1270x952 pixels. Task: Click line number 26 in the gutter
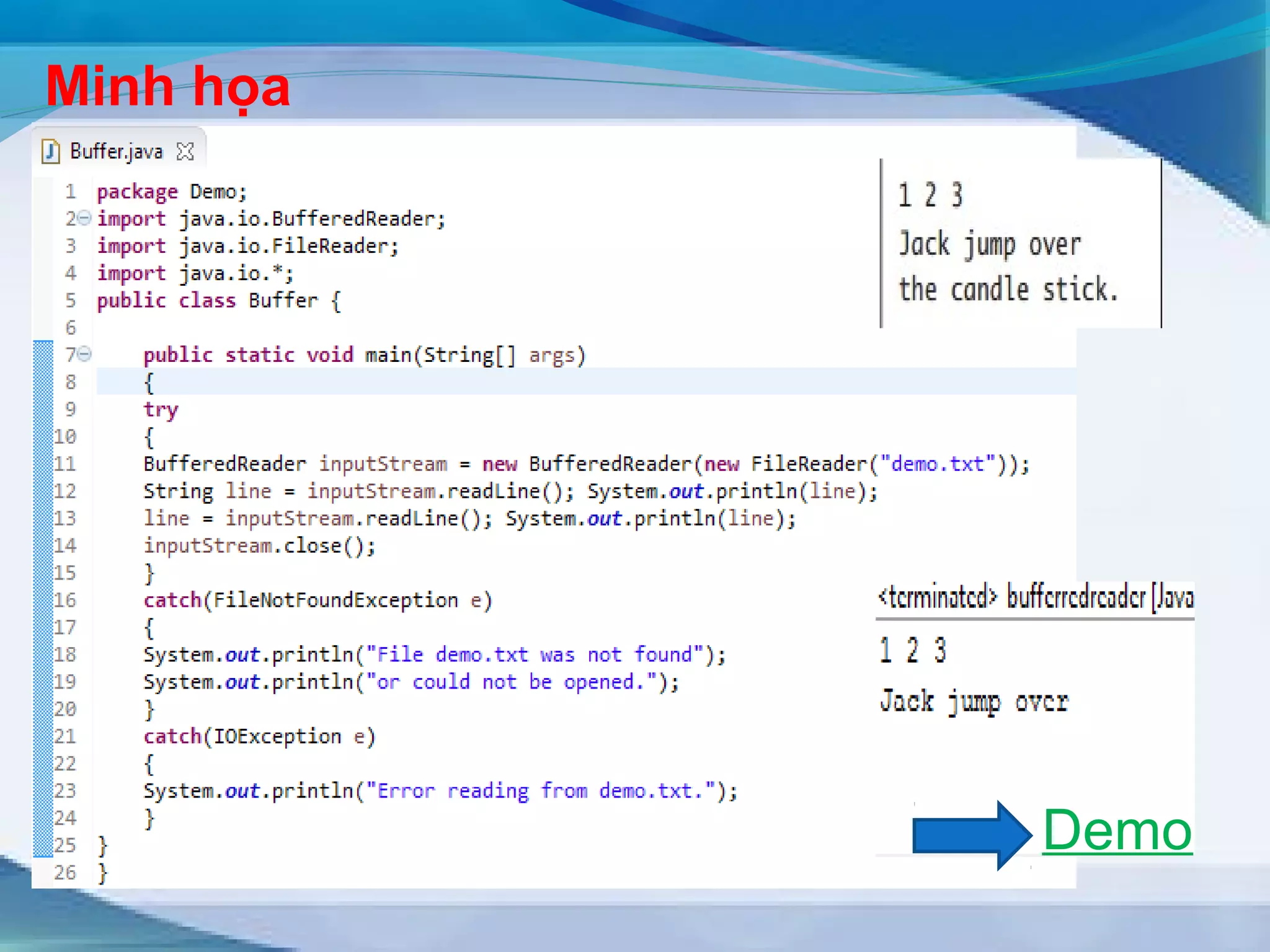(x=65, y=873)
